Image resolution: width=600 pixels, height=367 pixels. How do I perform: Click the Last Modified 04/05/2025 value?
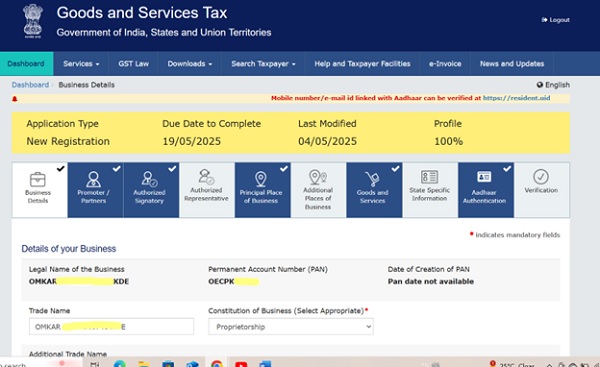[x=328, y=141]
